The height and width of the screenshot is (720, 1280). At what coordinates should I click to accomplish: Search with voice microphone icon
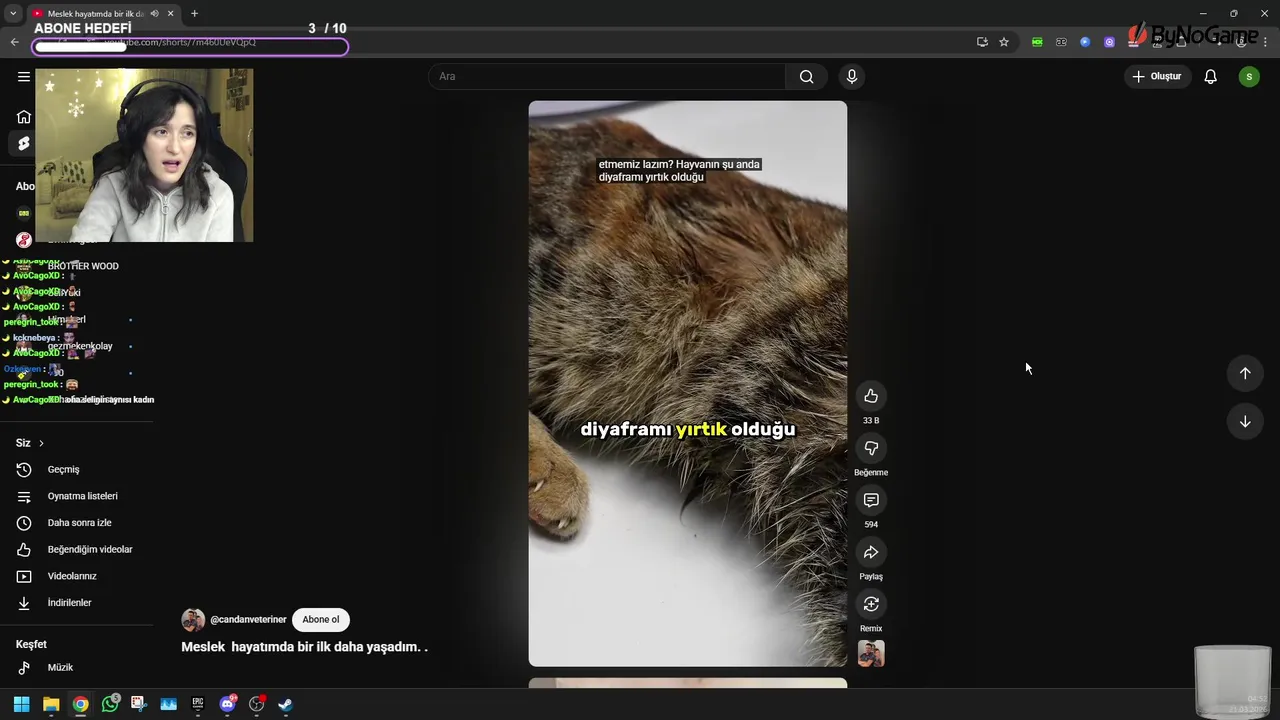pyautogui.click(x=851, y=77)
